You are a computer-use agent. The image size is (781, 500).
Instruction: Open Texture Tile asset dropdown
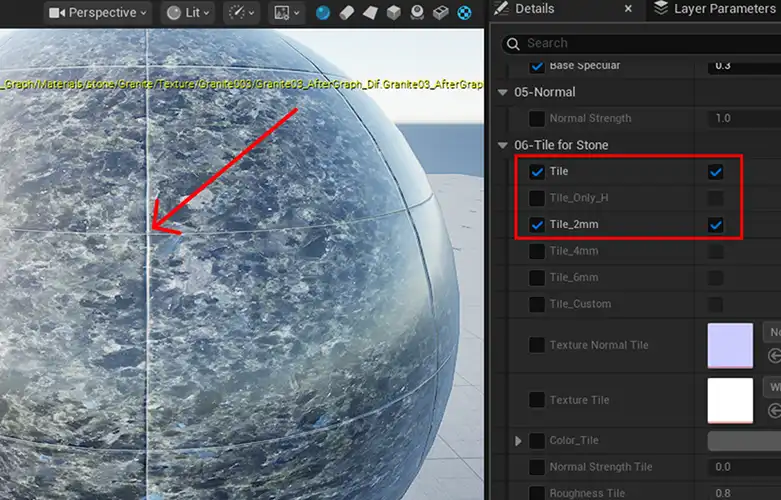(x=772, y=387)
